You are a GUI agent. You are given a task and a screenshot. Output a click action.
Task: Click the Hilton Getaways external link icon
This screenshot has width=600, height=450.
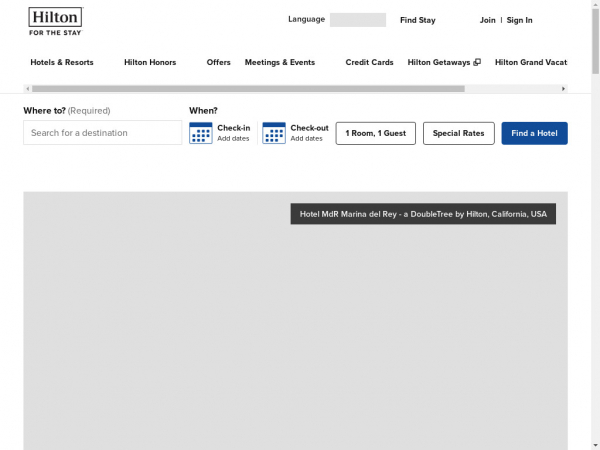(x=477, y=62)
